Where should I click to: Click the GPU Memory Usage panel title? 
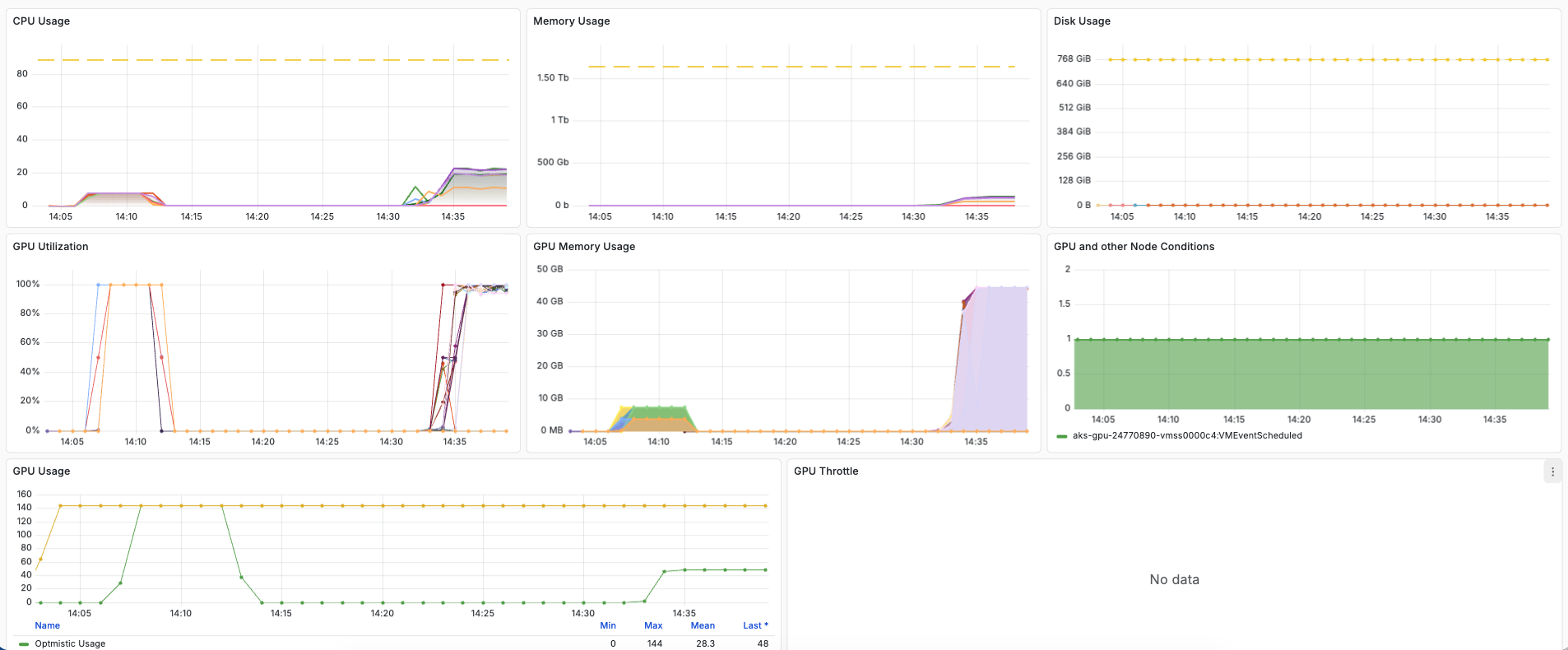coord(584,247)
